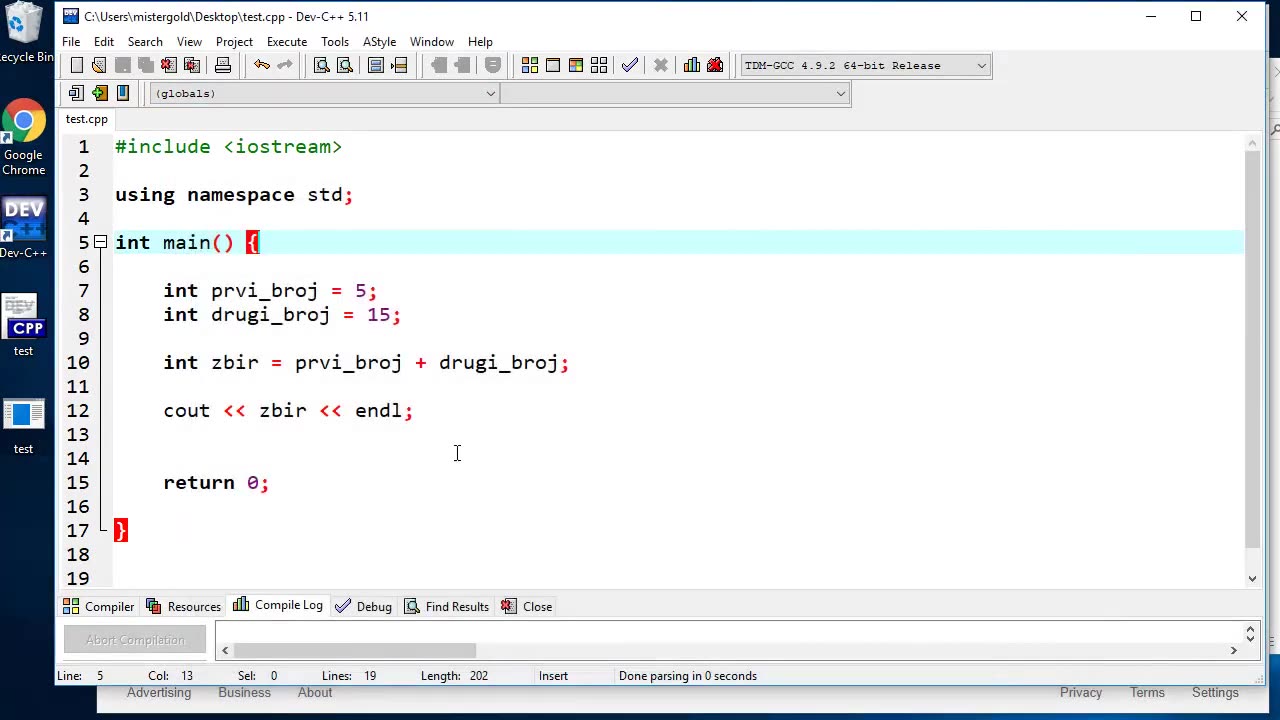Viewport: 1280px width, 720px height.
Task: Open the Window menu
Action: coord(432,42)
